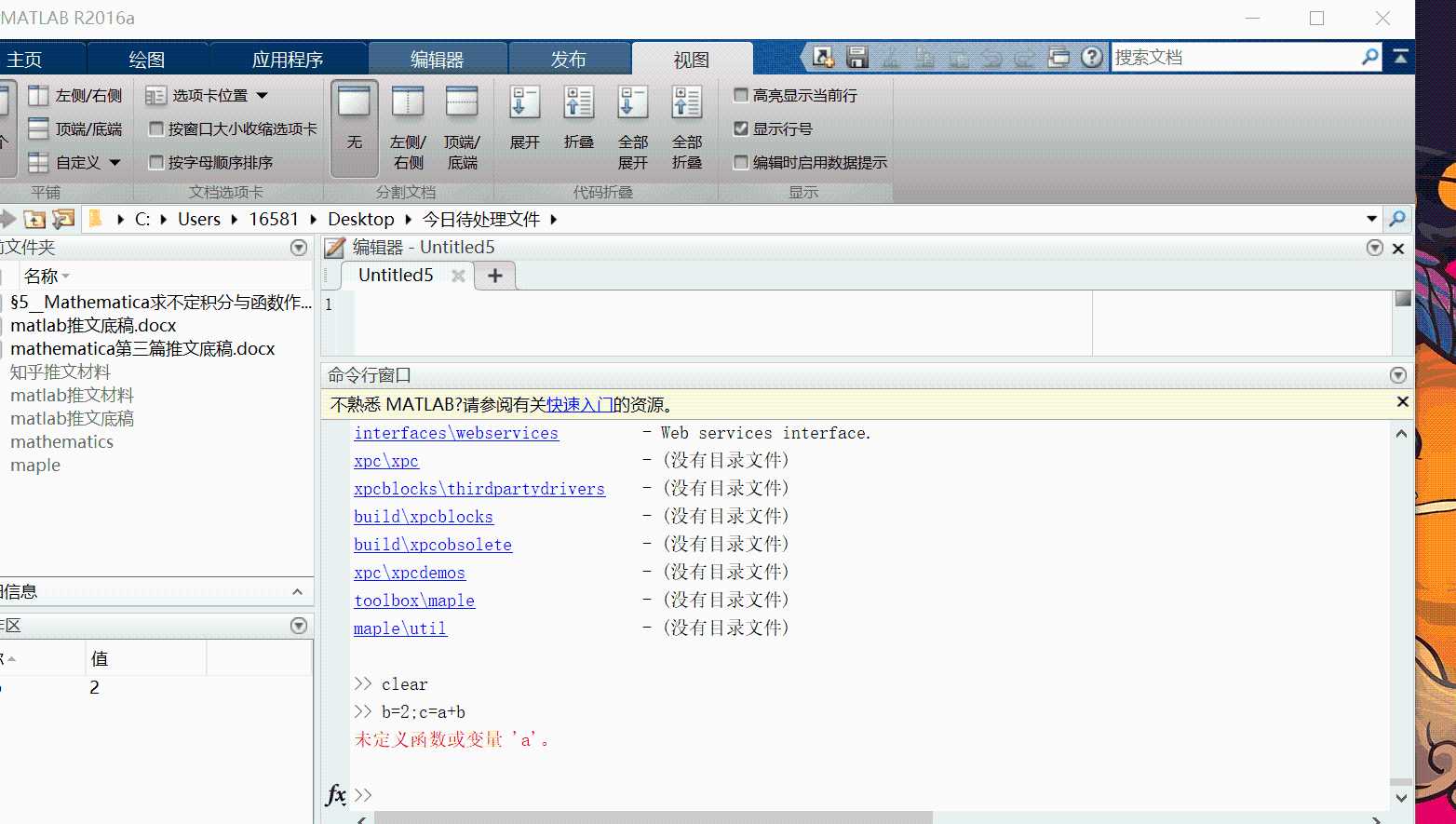Switch to the 绘图 tab
The height and width of the screenshot is (824, 1456).
[147, 60]
